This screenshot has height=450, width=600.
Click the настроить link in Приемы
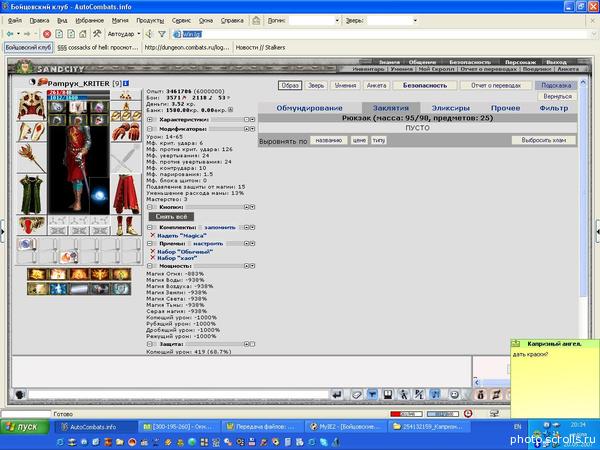[x=208, y=243]
